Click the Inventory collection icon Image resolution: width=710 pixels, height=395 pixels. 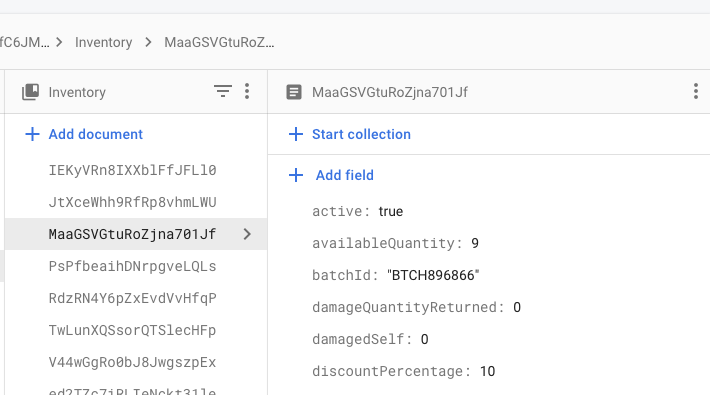tap(30, 92)
